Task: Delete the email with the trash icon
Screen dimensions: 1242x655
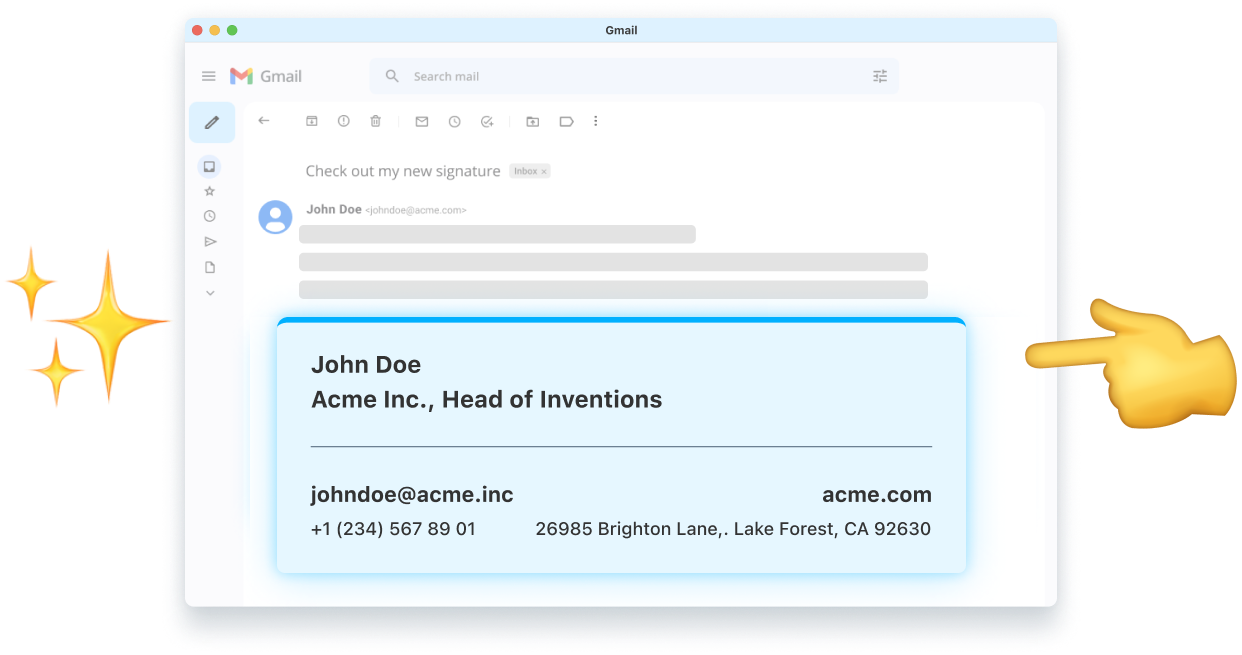Action: [x=376, y=121]
